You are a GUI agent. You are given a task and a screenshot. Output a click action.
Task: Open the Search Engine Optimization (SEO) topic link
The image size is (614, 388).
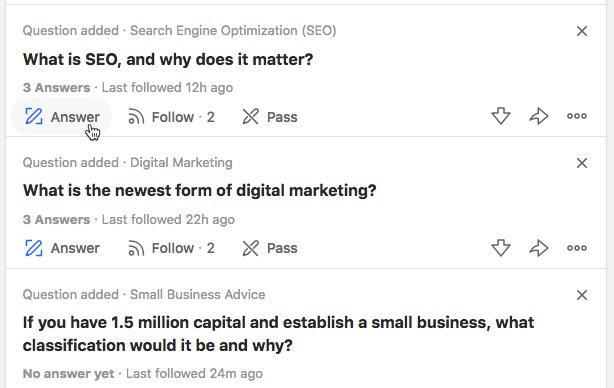point(233,31)
